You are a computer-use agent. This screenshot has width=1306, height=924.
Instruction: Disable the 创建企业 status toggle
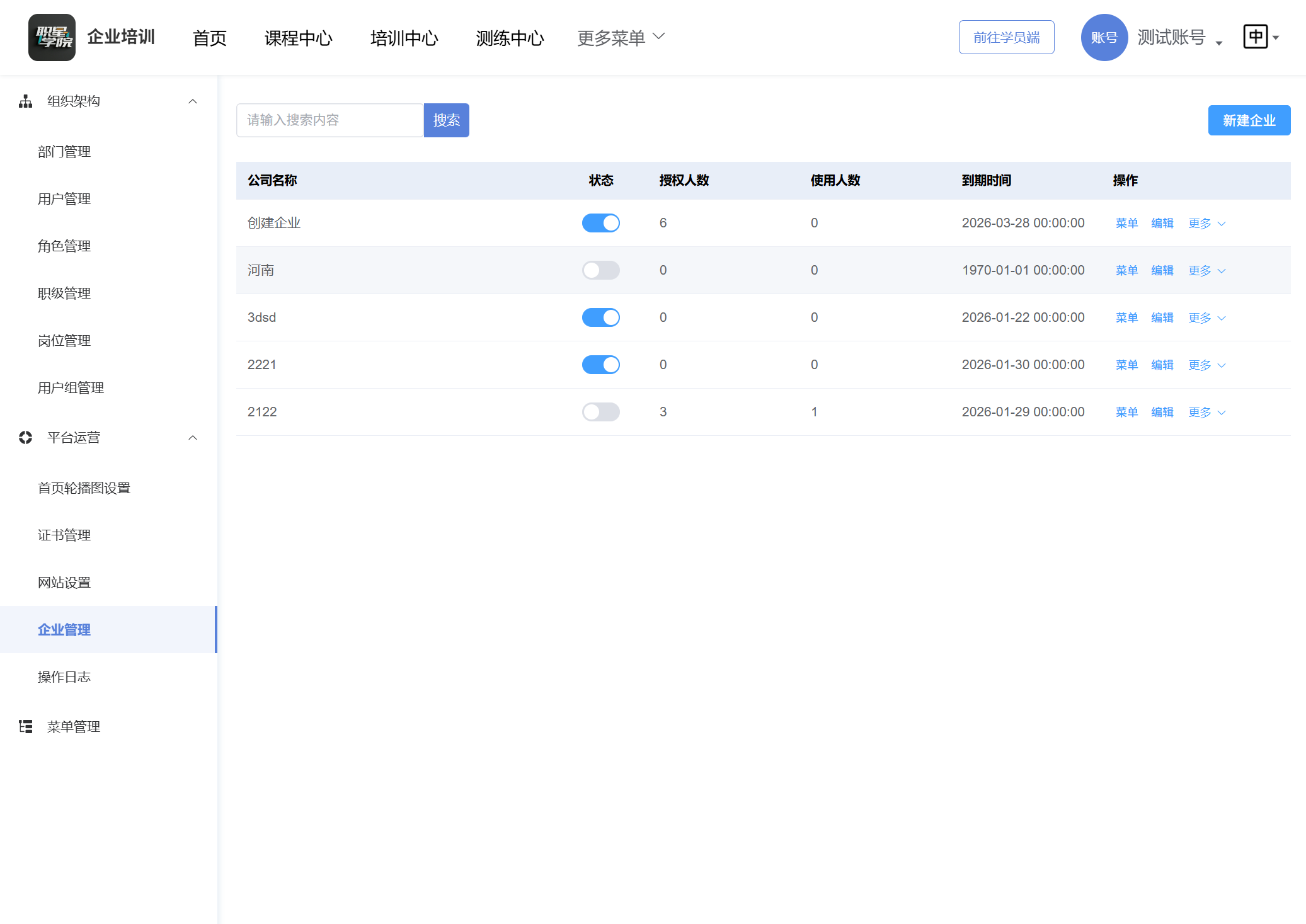(600, 223)
